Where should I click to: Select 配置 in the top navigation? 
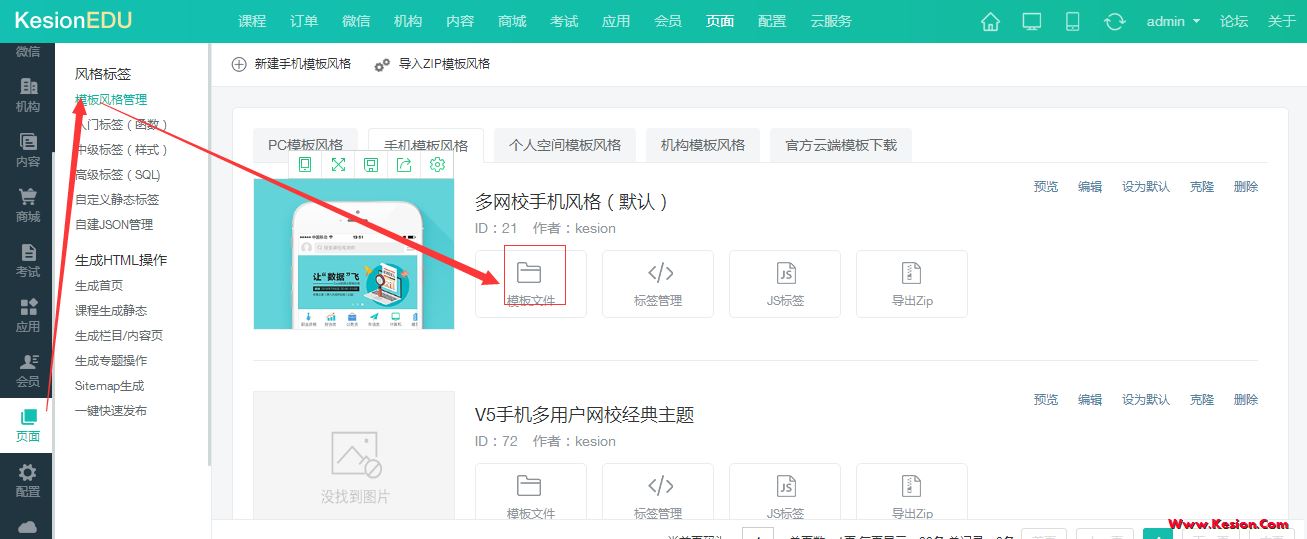(x=772, y=21)
